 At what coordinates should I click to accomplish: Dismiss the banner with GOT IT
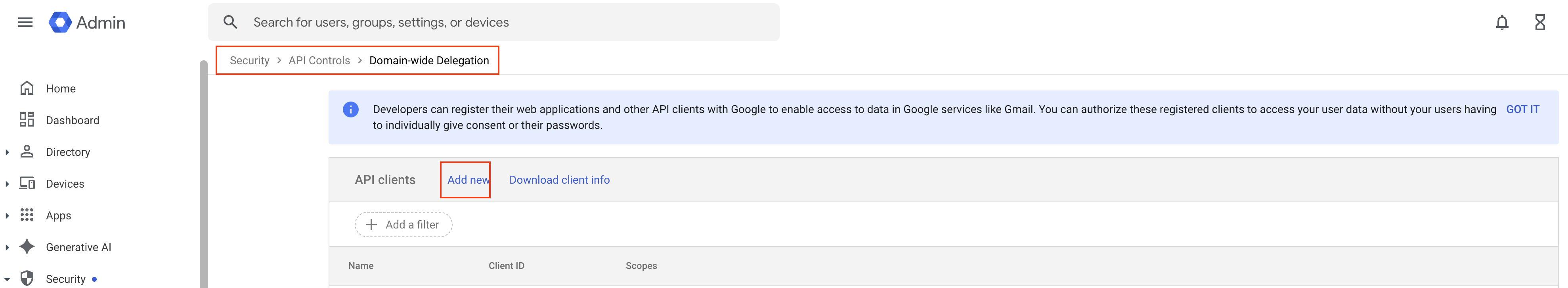click(x=1522, y=109)
